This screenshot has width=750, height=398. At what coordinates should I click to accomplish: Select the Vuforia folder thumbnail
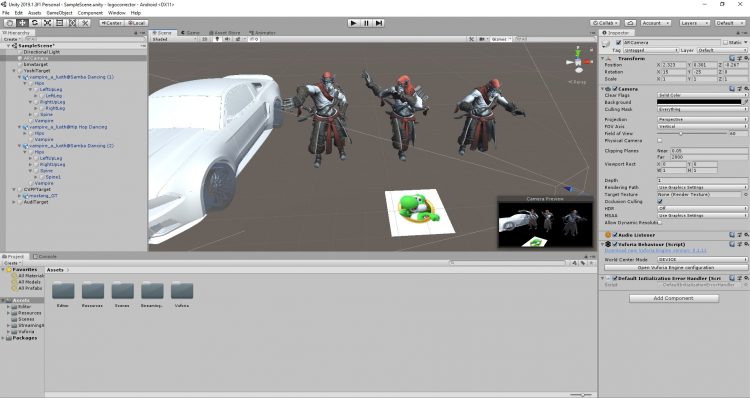182,291
